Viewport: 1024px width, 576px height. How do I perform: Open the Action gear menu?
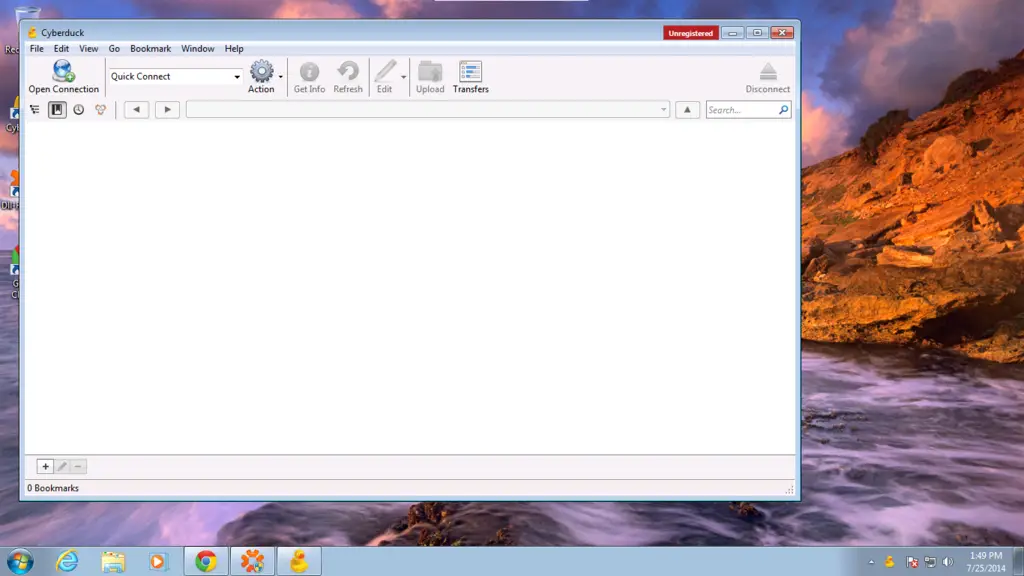pyautogui.click(x=261, y=77)
